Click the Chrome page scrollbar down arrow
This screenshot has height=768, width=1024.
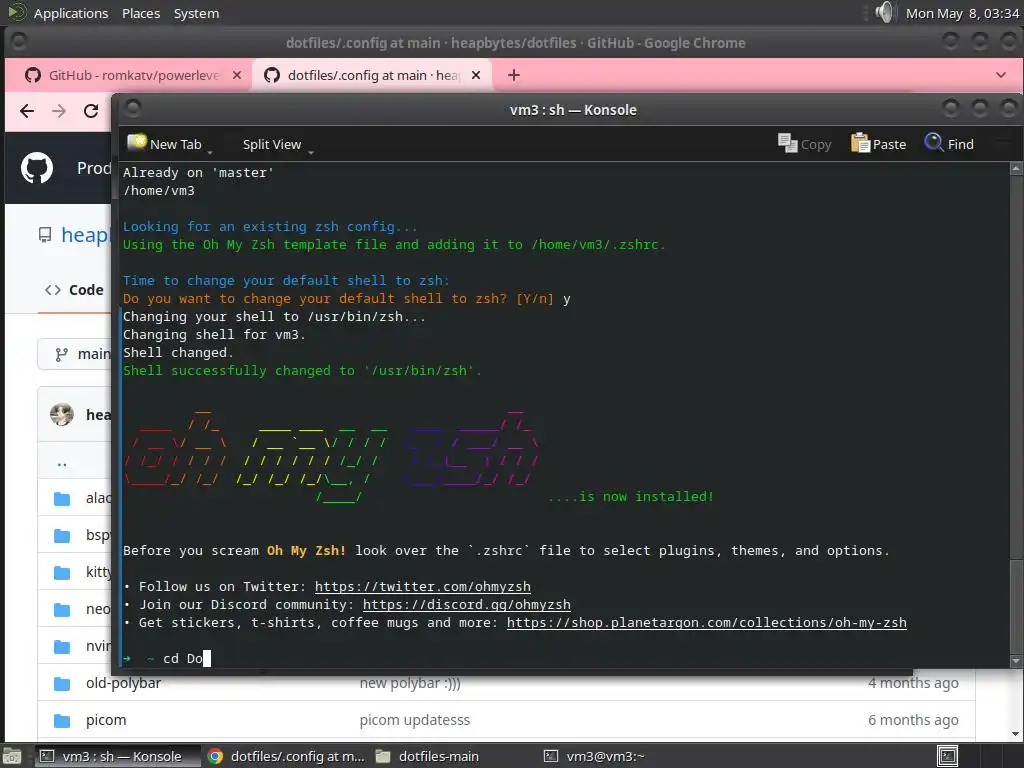[x=1016, y=734]
